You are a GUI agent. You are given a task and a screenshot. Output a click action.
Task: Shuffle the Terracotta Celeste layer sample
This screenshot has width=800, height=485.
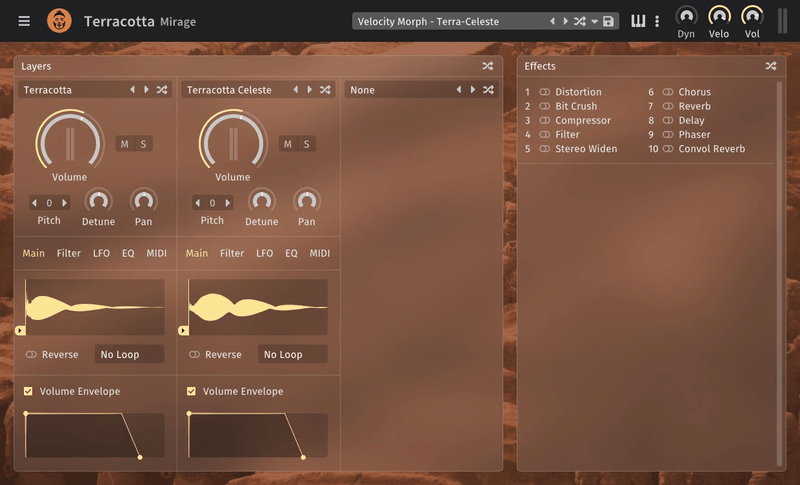(325, 90)
